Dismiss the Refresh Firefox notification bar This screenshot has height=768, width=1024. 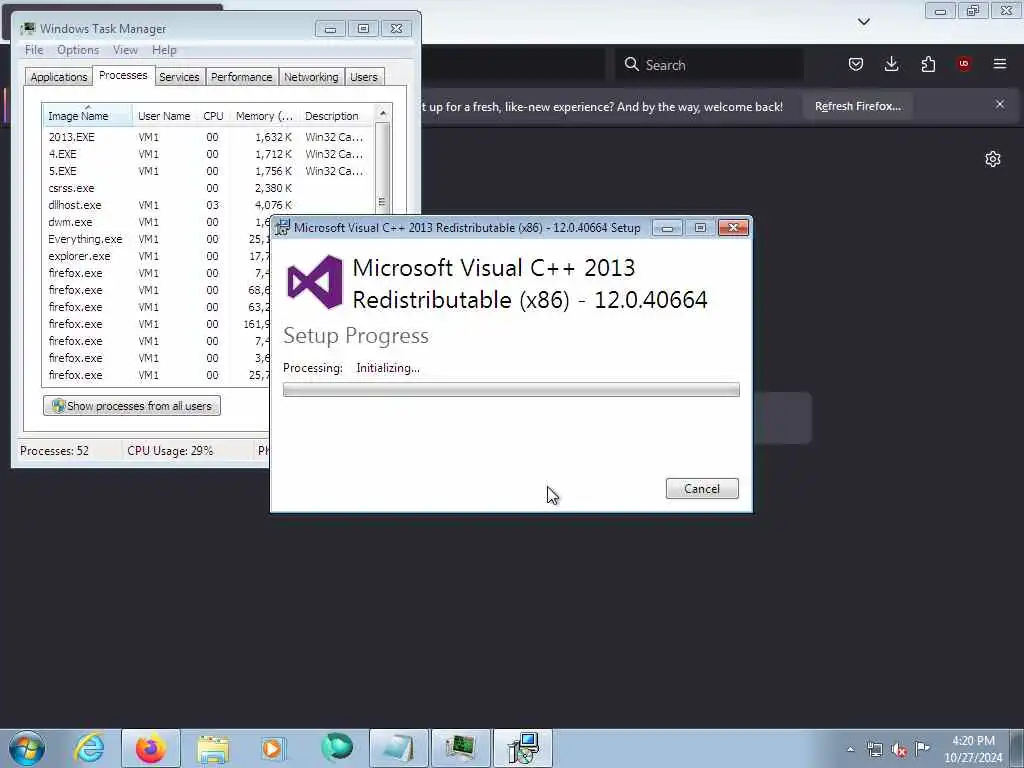coord(1000,104)
